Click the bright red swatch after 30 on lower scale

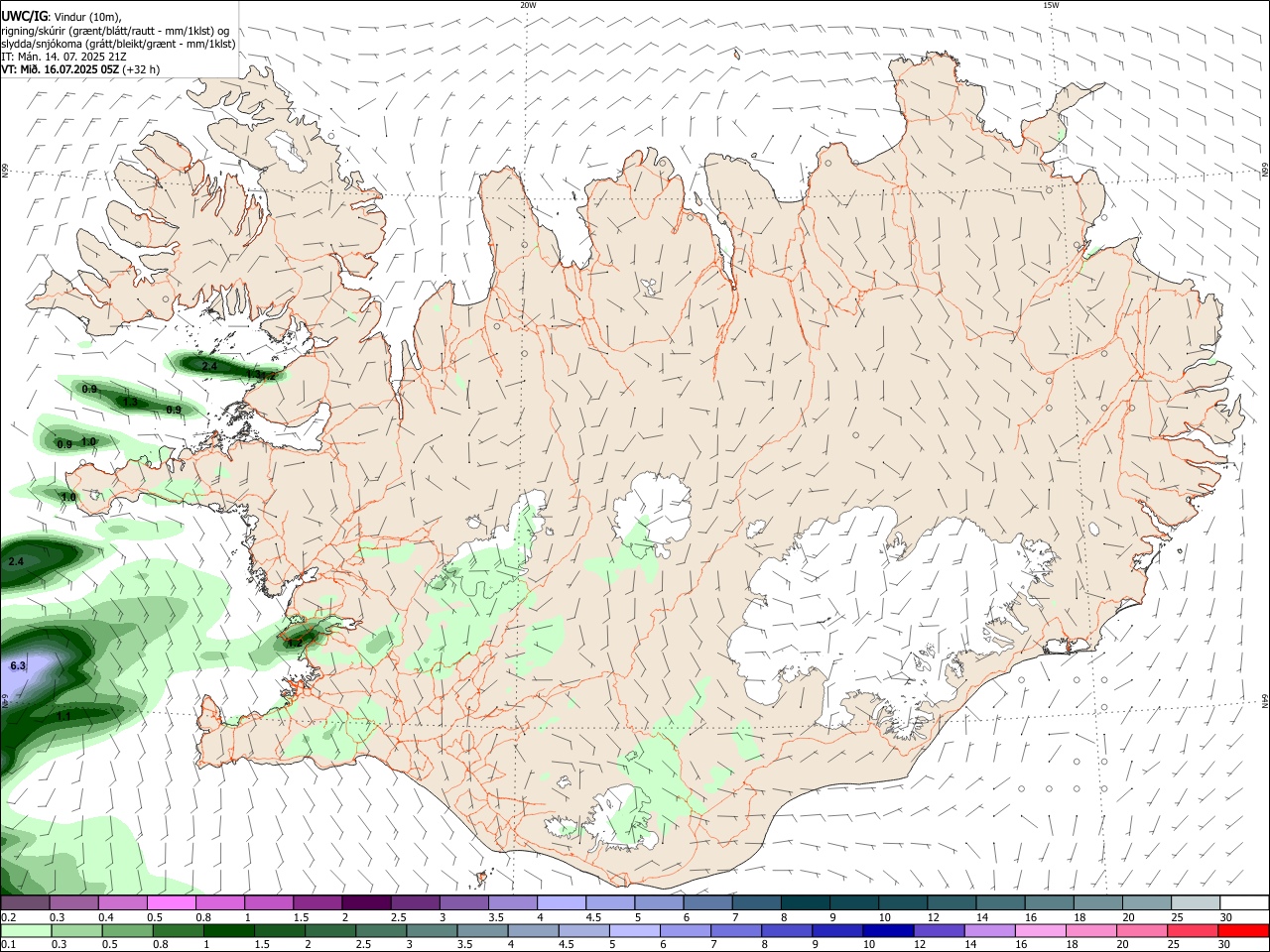click(1244, 930)
